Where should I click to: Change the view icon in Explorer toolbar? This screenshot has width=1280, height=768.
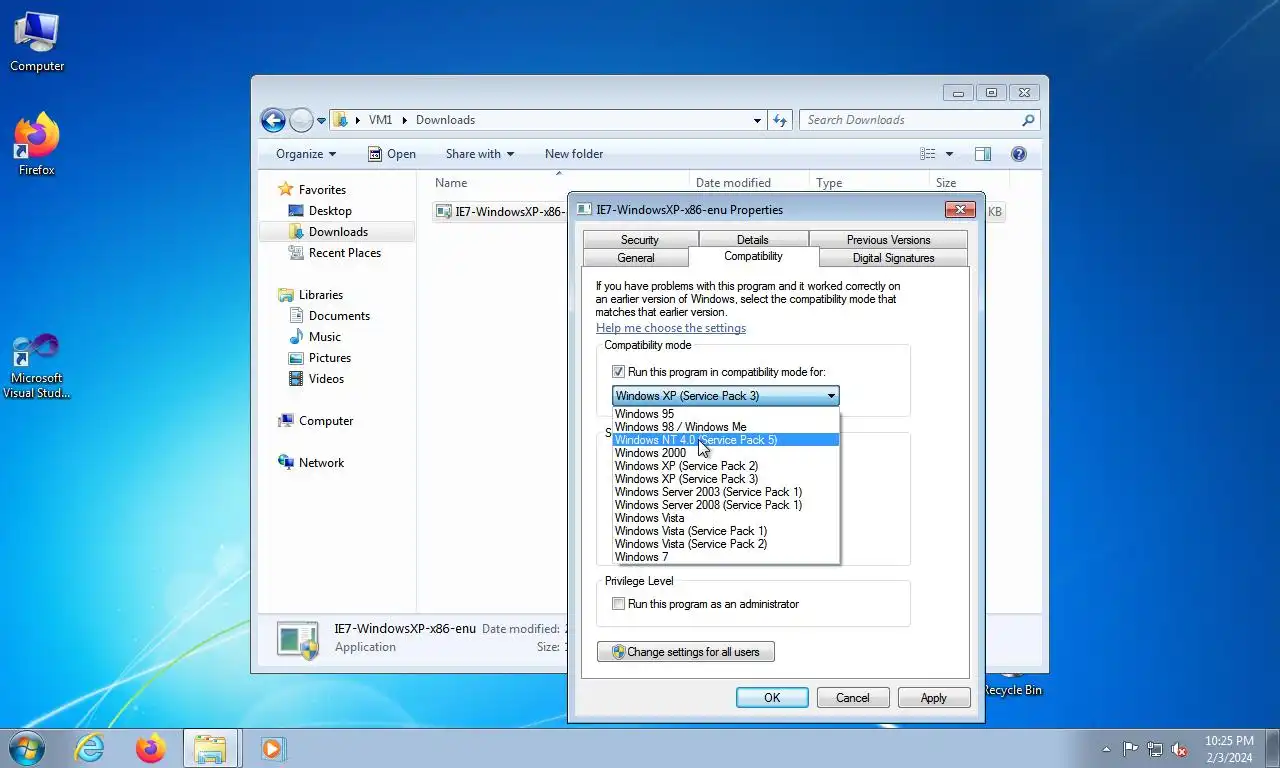pyautogui.click(x=928, y=154)
